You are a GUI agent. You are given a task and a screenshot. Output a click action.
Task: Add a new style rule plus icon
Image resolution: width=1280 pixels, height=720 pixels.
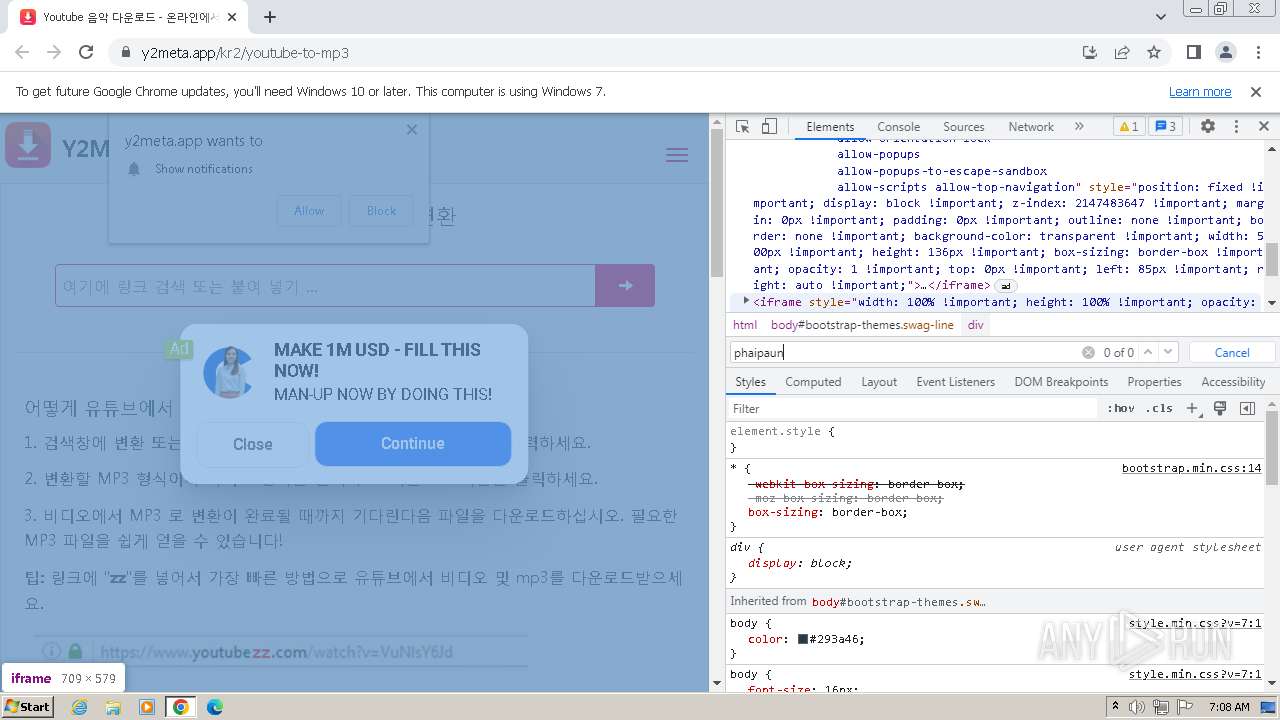1192,408
